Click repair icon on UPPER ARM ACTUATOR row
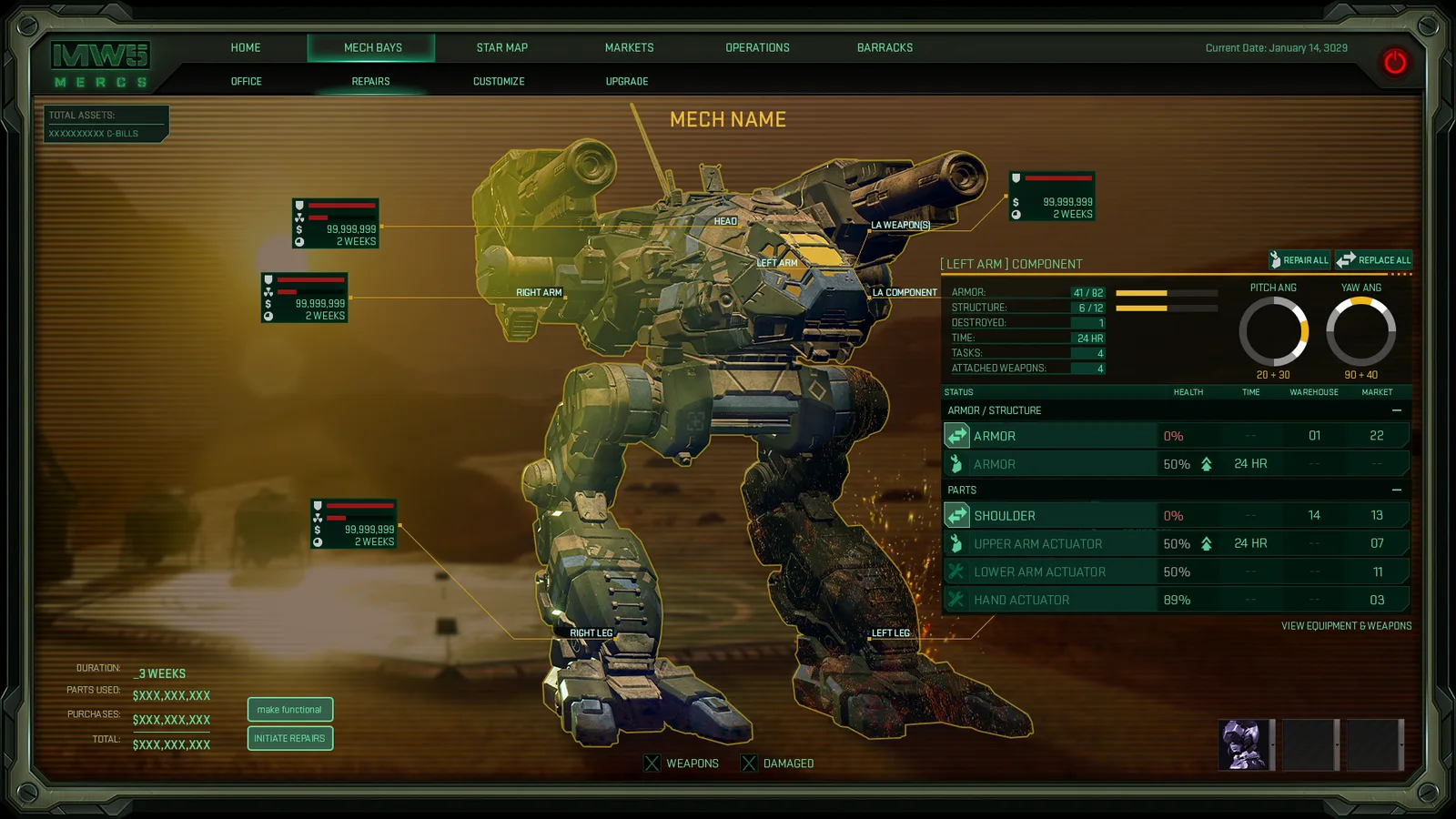Viewport: 1456px width, 819px height. click(956, 543)
